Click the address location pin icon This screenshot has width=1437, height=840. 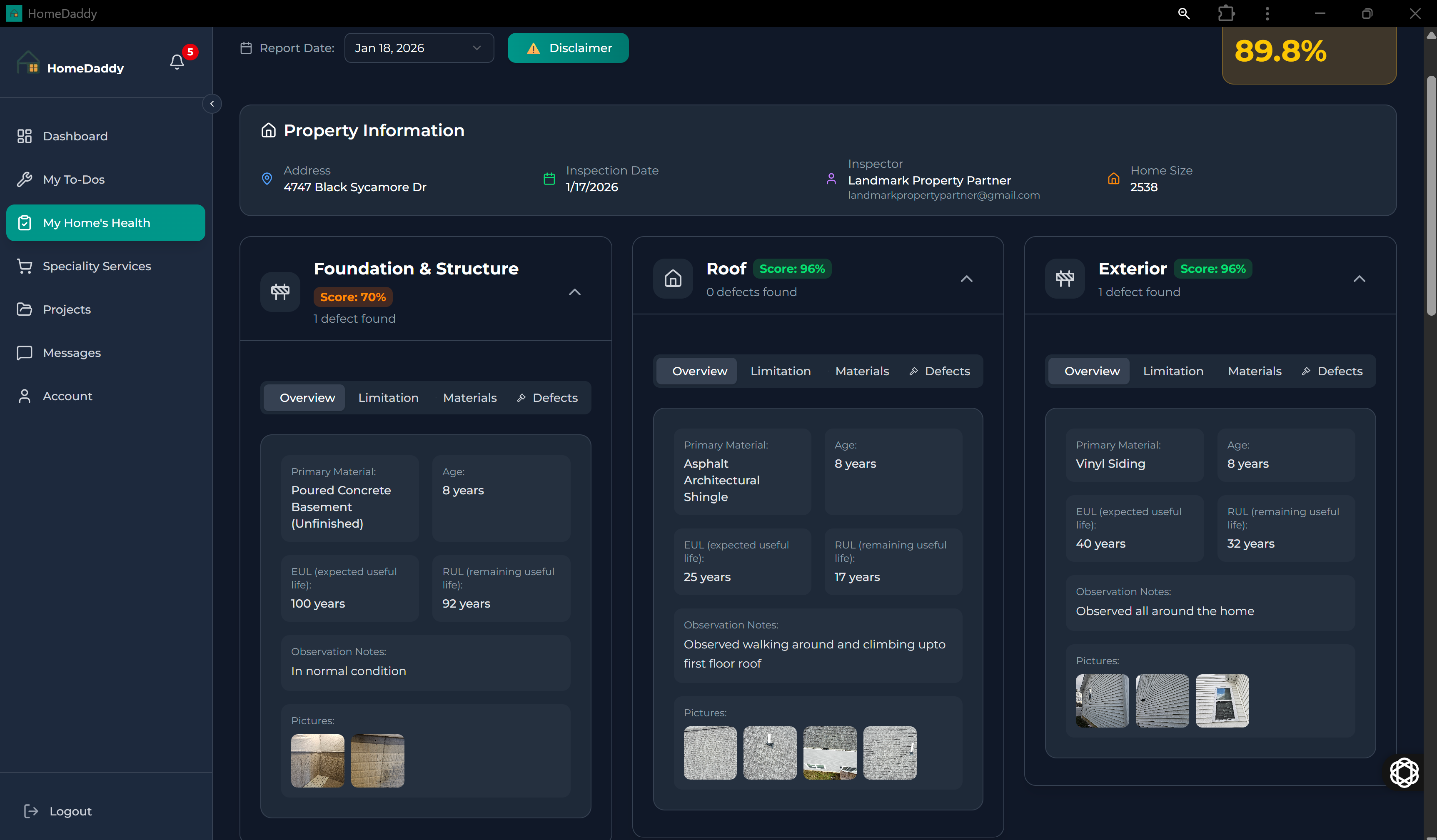click(266, 179)
